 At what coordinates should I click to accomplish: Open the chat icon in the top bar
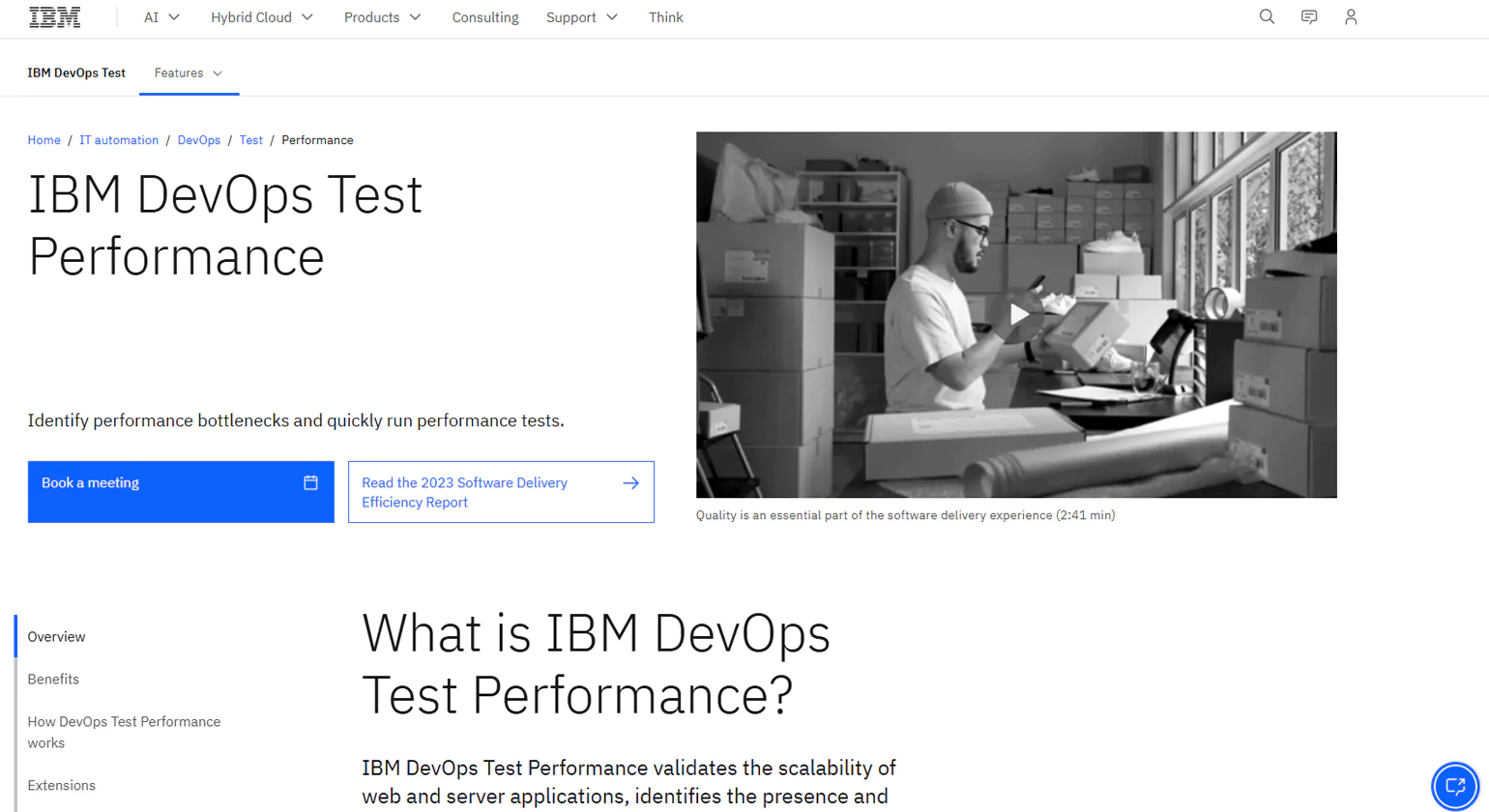pyautogui.click(x=1308, y=16)
